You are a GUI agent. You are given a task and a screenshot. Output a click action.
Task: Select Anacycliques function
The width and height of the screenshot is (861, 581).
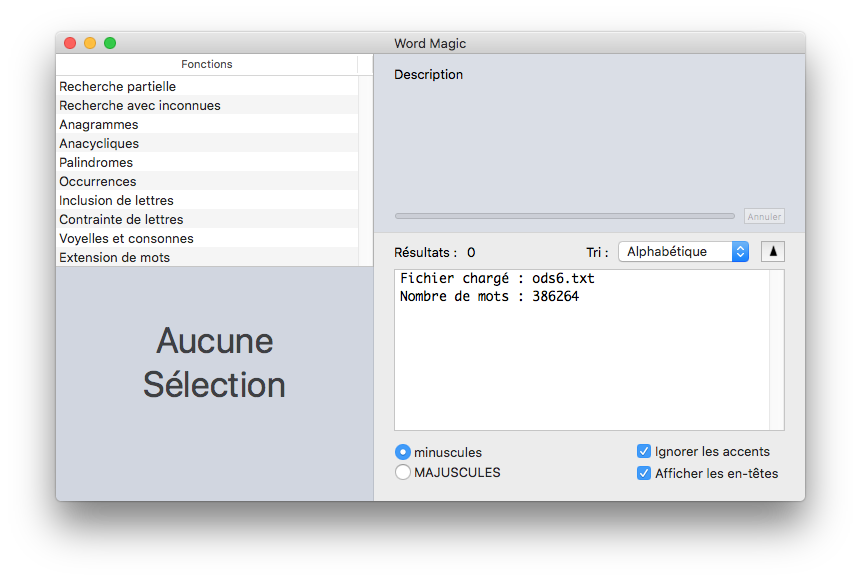click(99, 144)
